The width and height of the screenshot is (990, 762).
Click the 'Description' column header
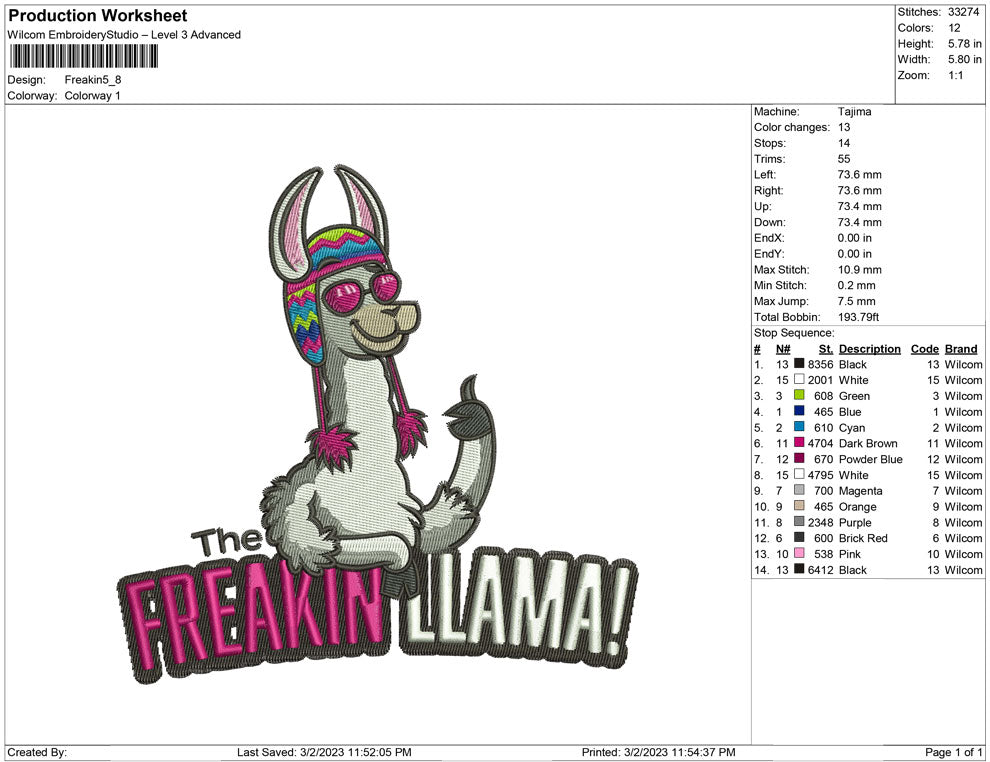click(x=869, y=349)
